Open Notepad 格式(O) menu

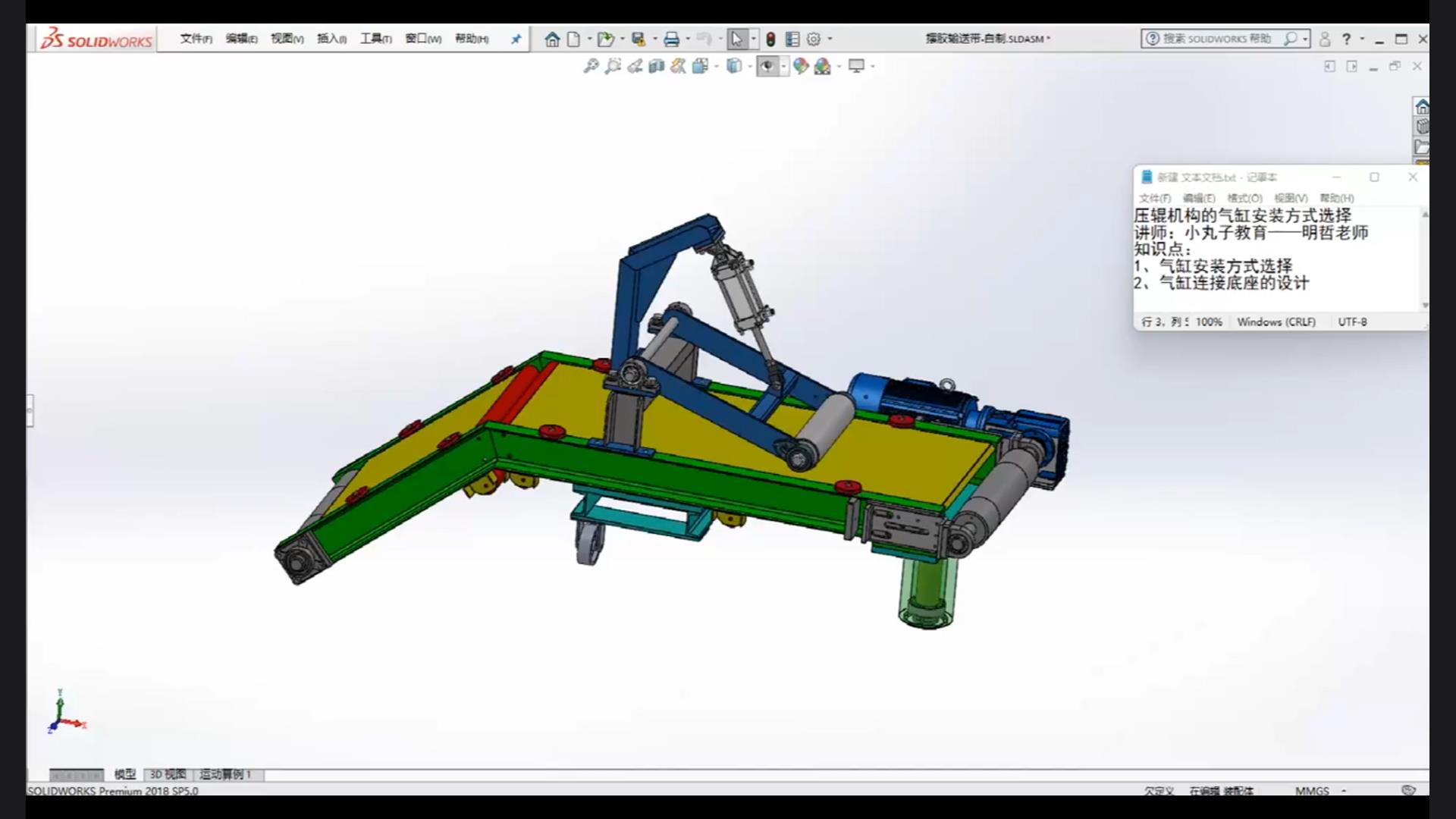pos(1244,199)
